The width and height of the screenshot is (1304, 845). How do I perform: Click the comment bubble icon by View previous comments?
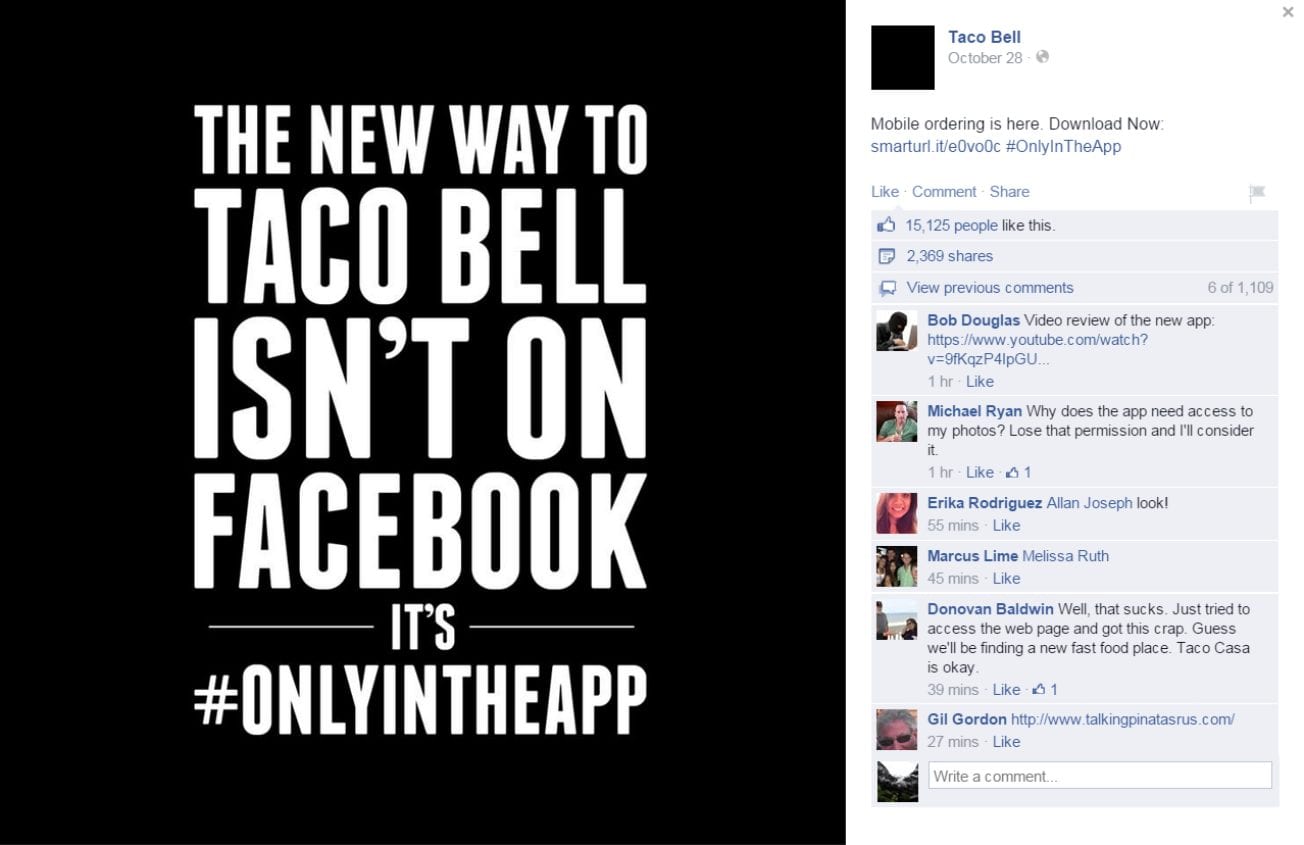click(x=887, y=288)
